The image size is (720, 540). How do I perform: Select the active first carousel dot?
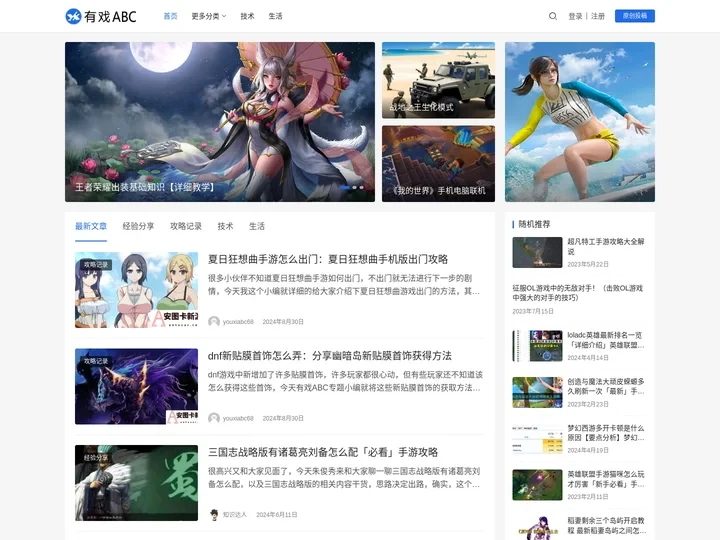pyautogui.click(x=344, y=187)
